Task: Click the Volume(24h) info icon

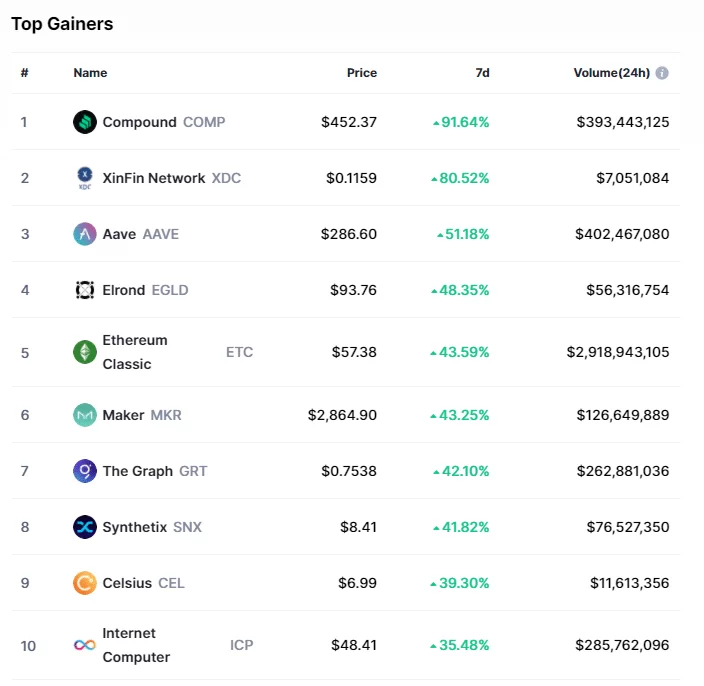Action: (662, 73)
